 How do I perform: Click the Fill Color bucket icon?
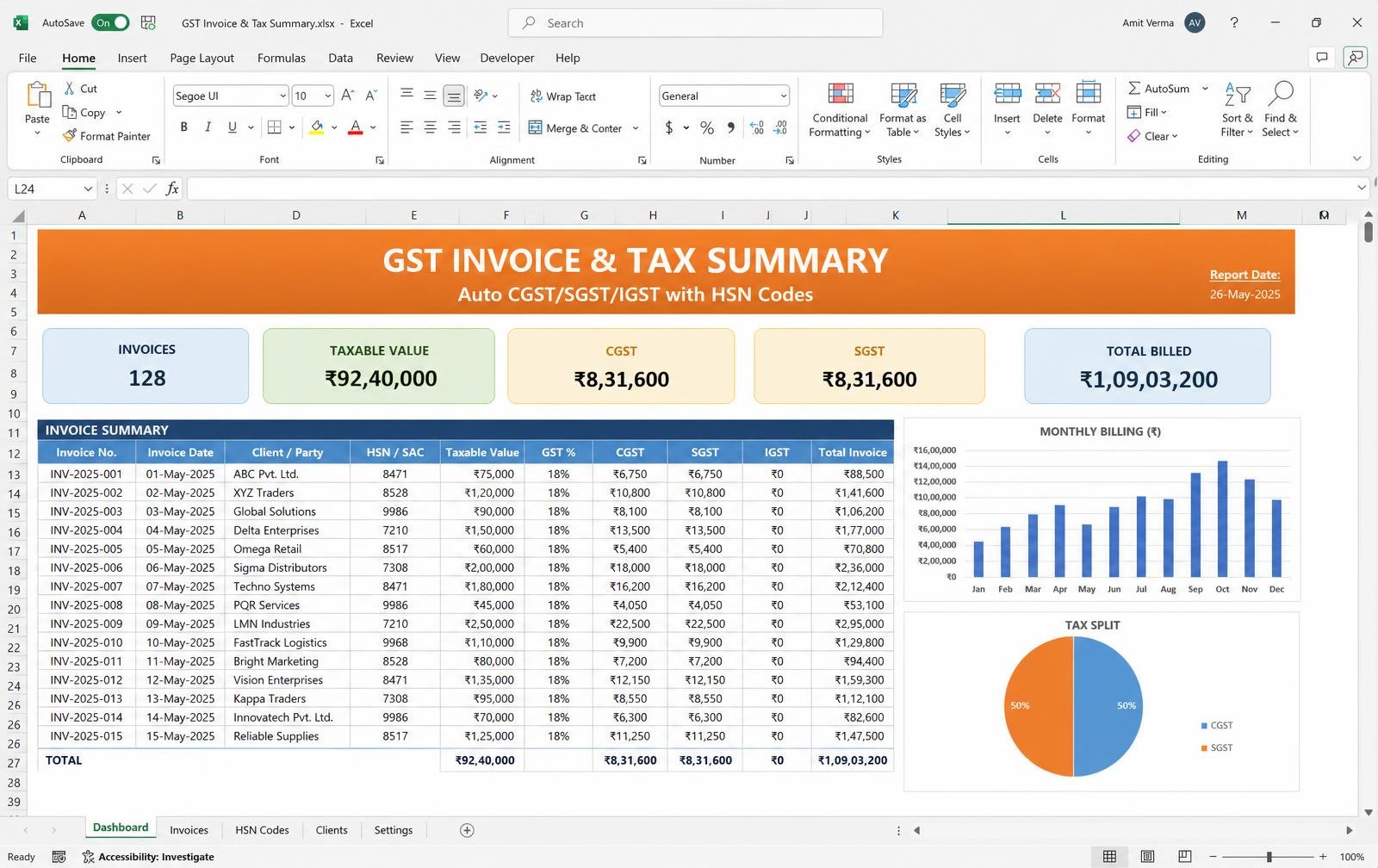pyautogui.click(x=317, y=127)
